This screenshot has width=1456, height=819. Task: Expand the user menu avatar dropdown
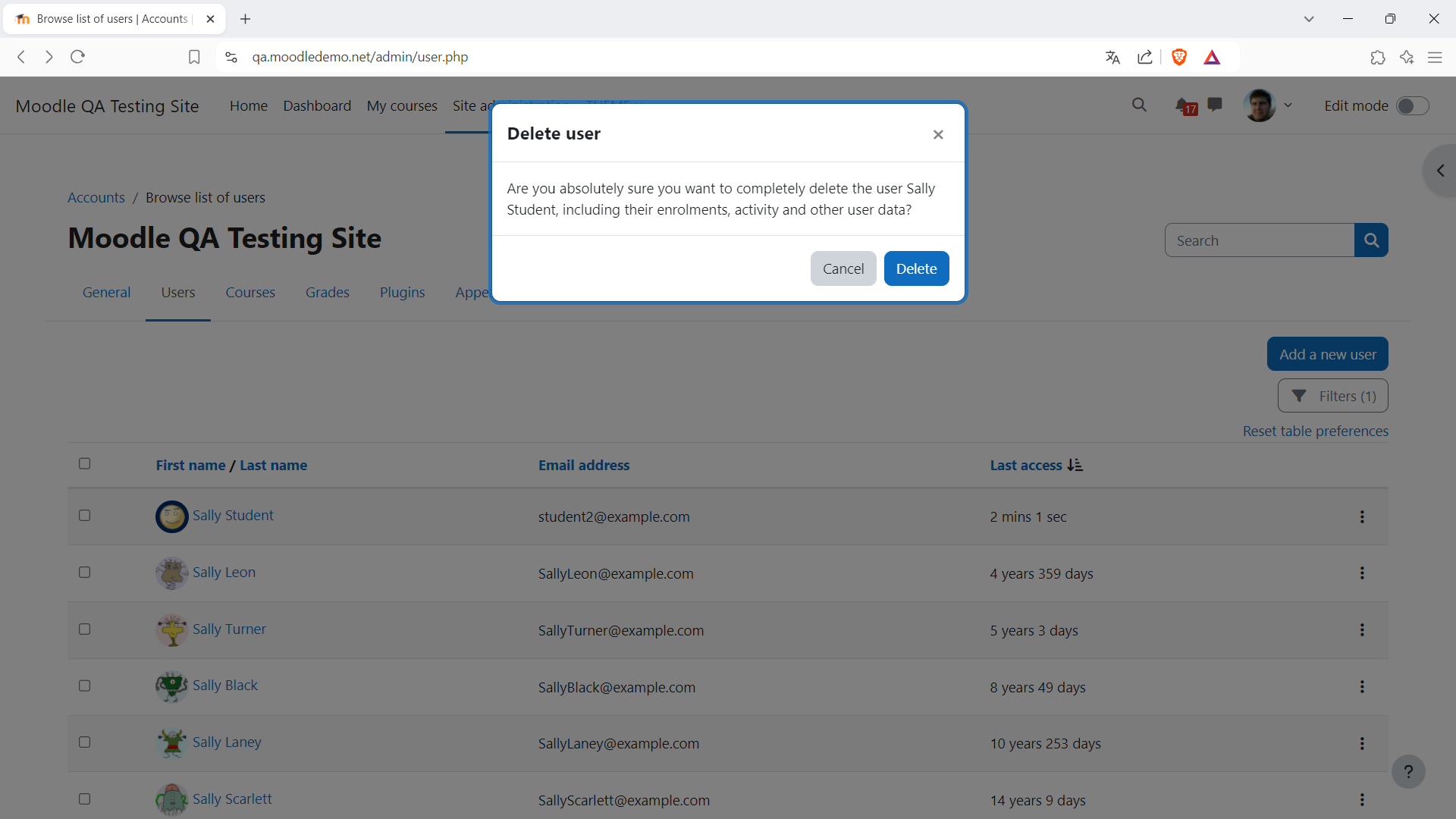pos(1268,105)
